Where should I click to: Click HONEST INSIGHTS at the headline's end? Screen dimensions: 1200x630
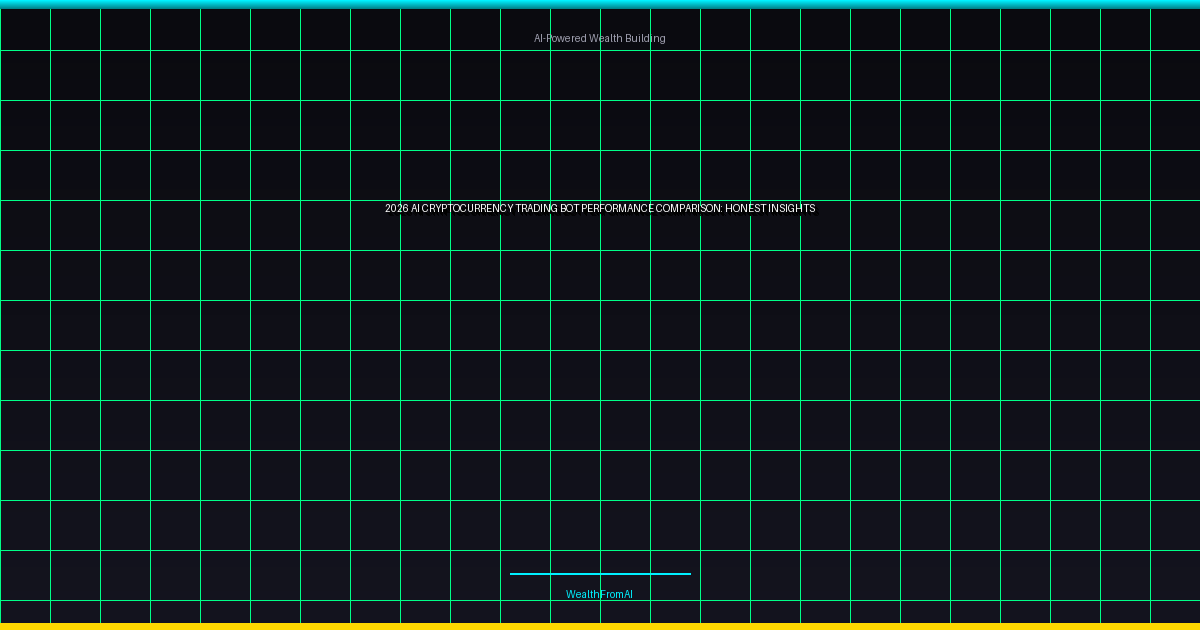pyautogui.click(x=770, y=208)
